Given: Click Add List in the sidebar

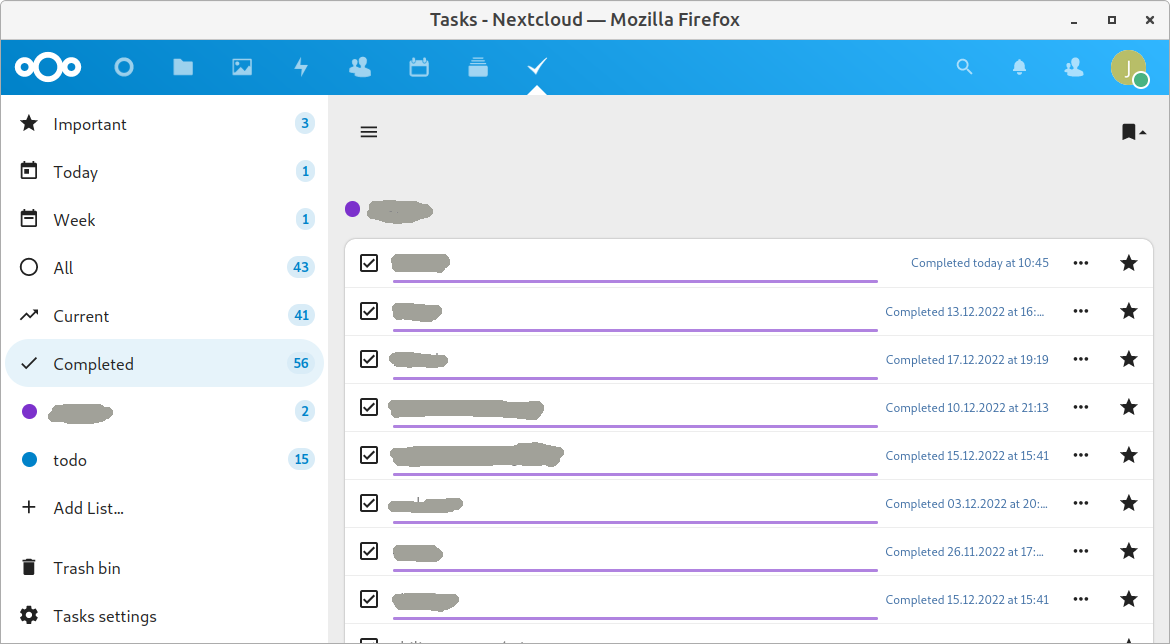Looking at the screenshot, I should [x=88, y=508].
